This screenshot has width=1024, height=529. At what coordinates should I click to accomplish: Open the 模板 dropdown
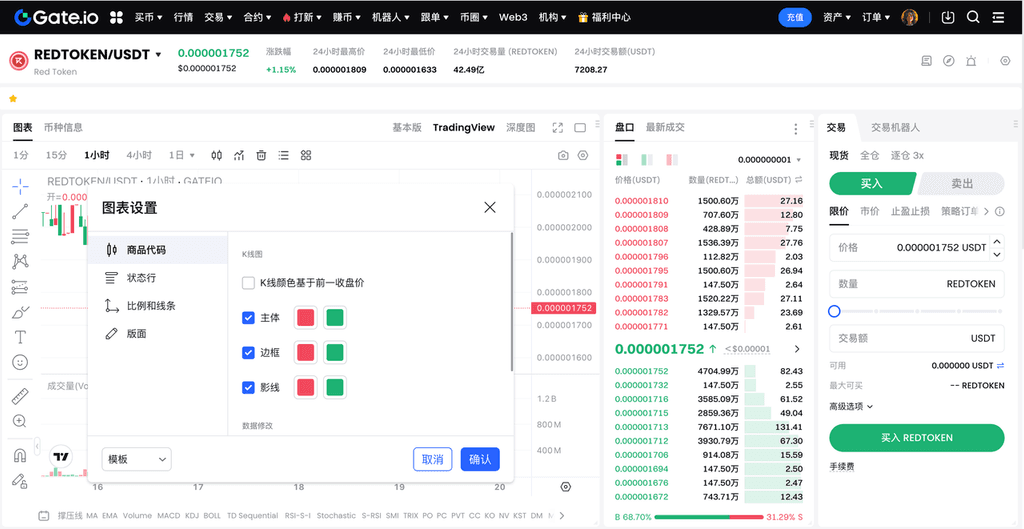137,459
